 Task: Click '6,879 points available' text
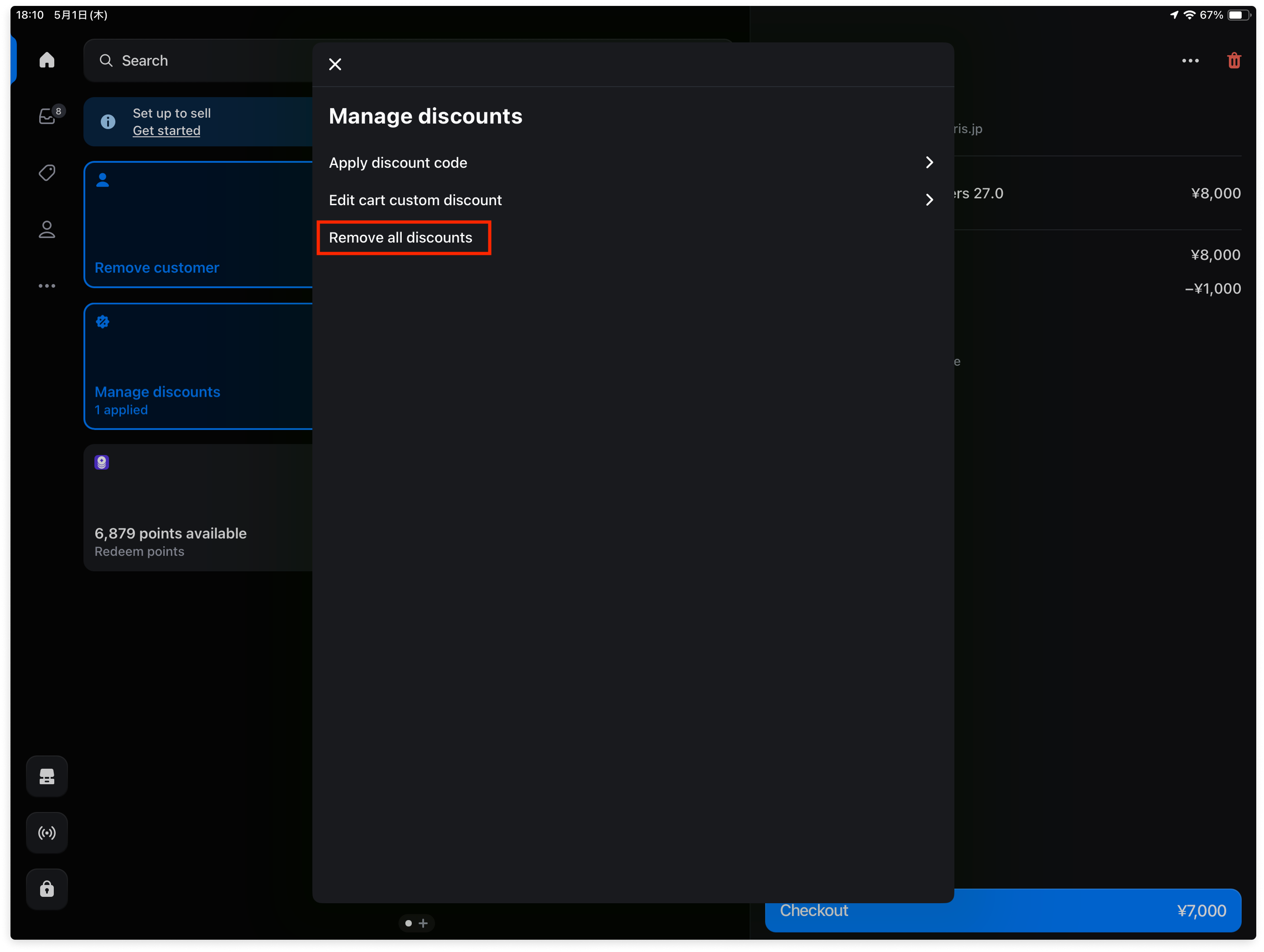[x=170, y=533]
